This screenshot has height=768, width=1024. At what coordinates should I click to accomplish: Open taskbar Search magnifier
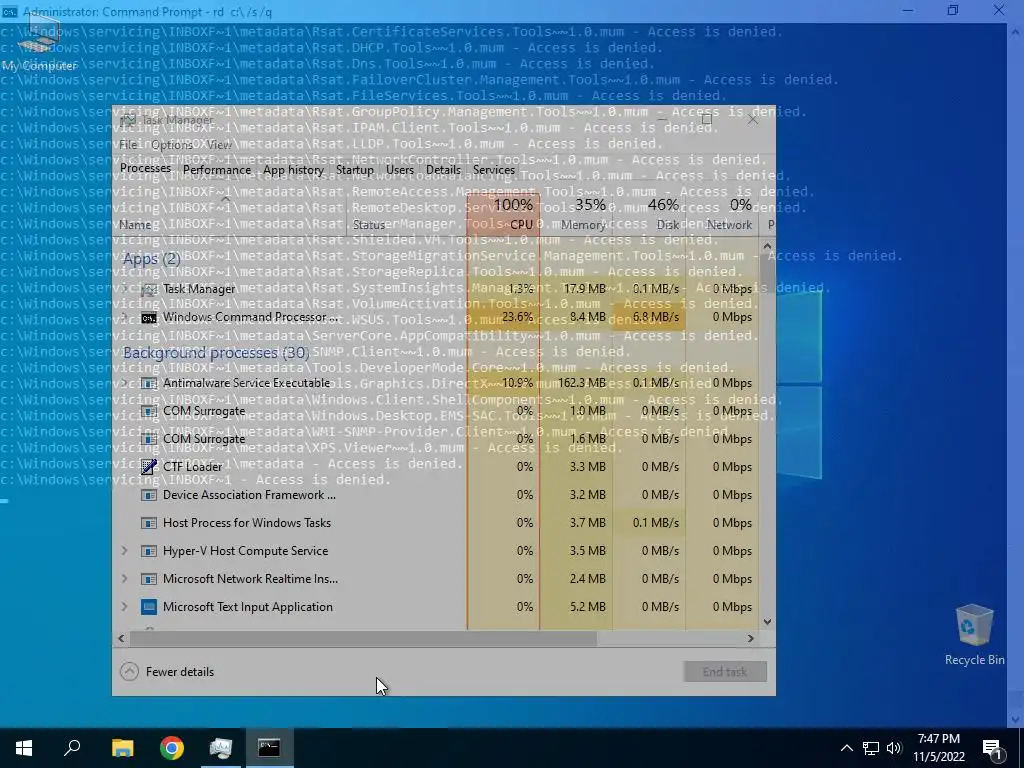pyautogui.click(x=72, y=748)
